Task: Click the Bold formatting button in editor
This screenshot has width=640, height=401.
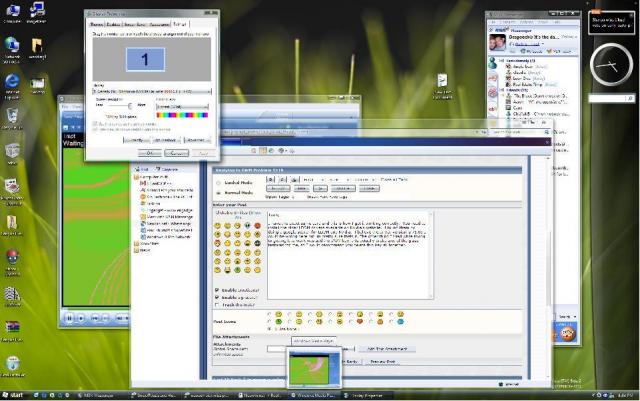Action: coord(271,179)
